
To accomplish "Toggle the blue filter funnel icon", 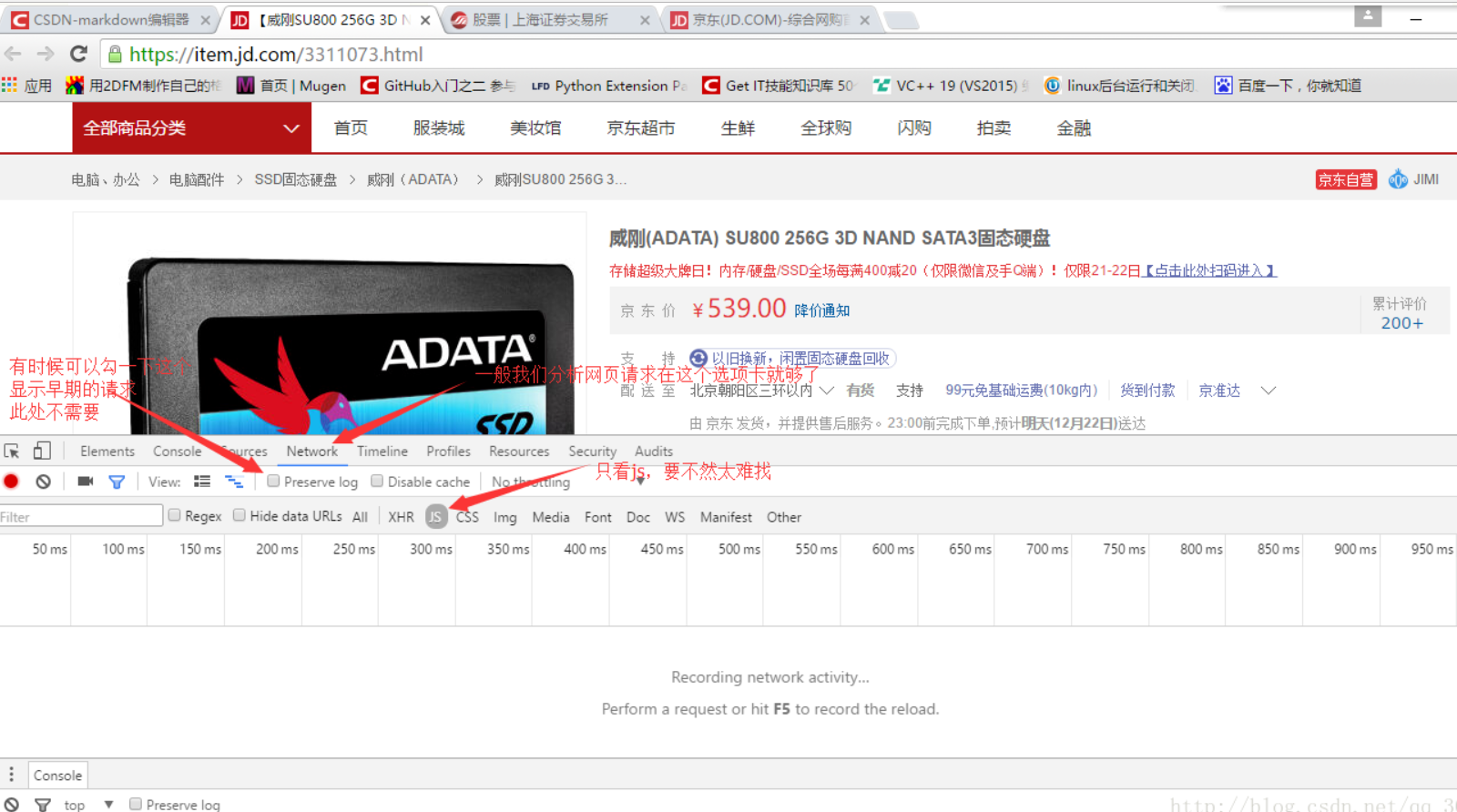I will (117, 482).
